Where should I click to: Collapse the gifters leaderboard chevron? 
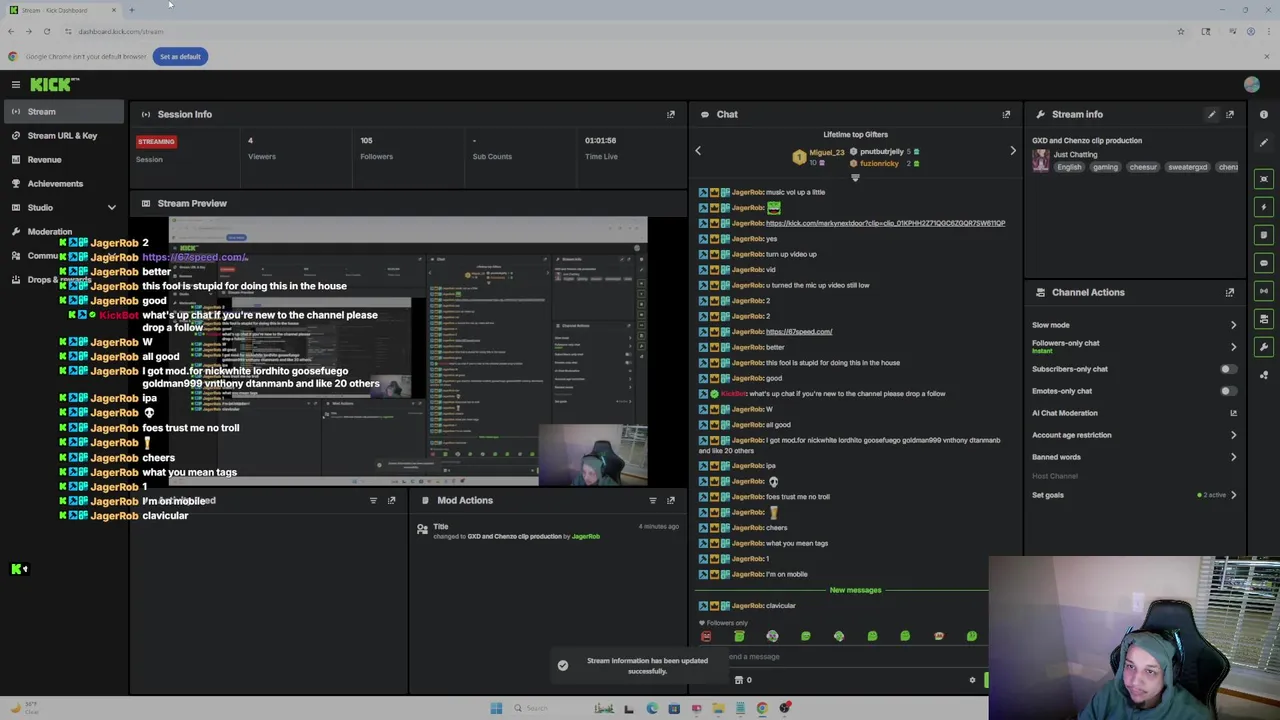pyautogui.click(x=855, y=178)
